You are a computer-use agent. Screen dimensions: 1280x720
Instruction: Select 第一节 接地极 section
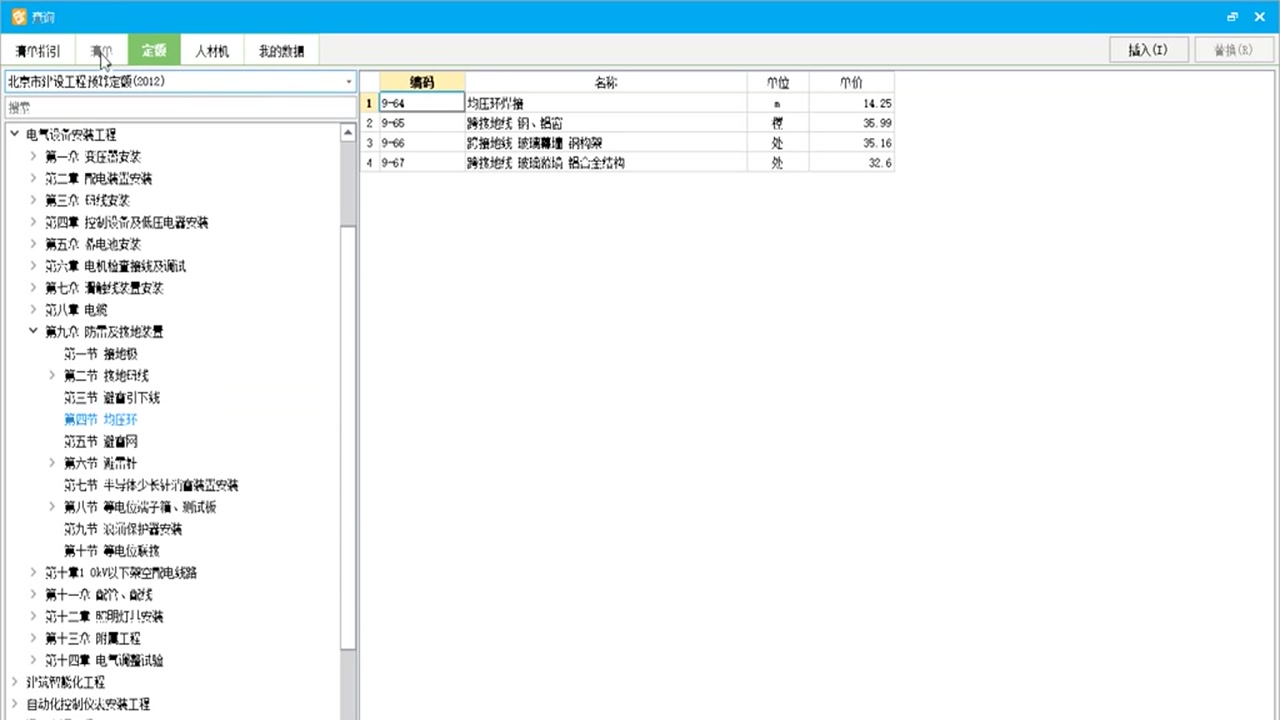100,354
